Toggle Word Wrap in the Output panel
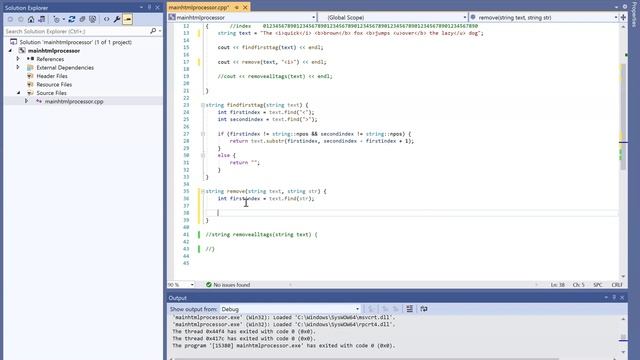The width and height of the screenshot is (640, 360). tap(424, 309)
